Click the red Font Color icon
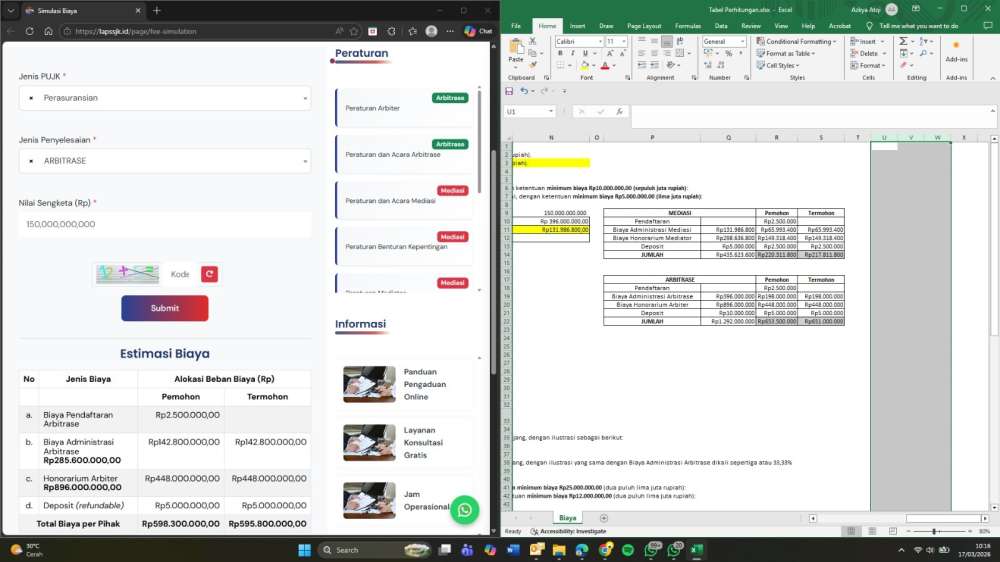Screen dimensions: 1000x562 click(605, 66)
